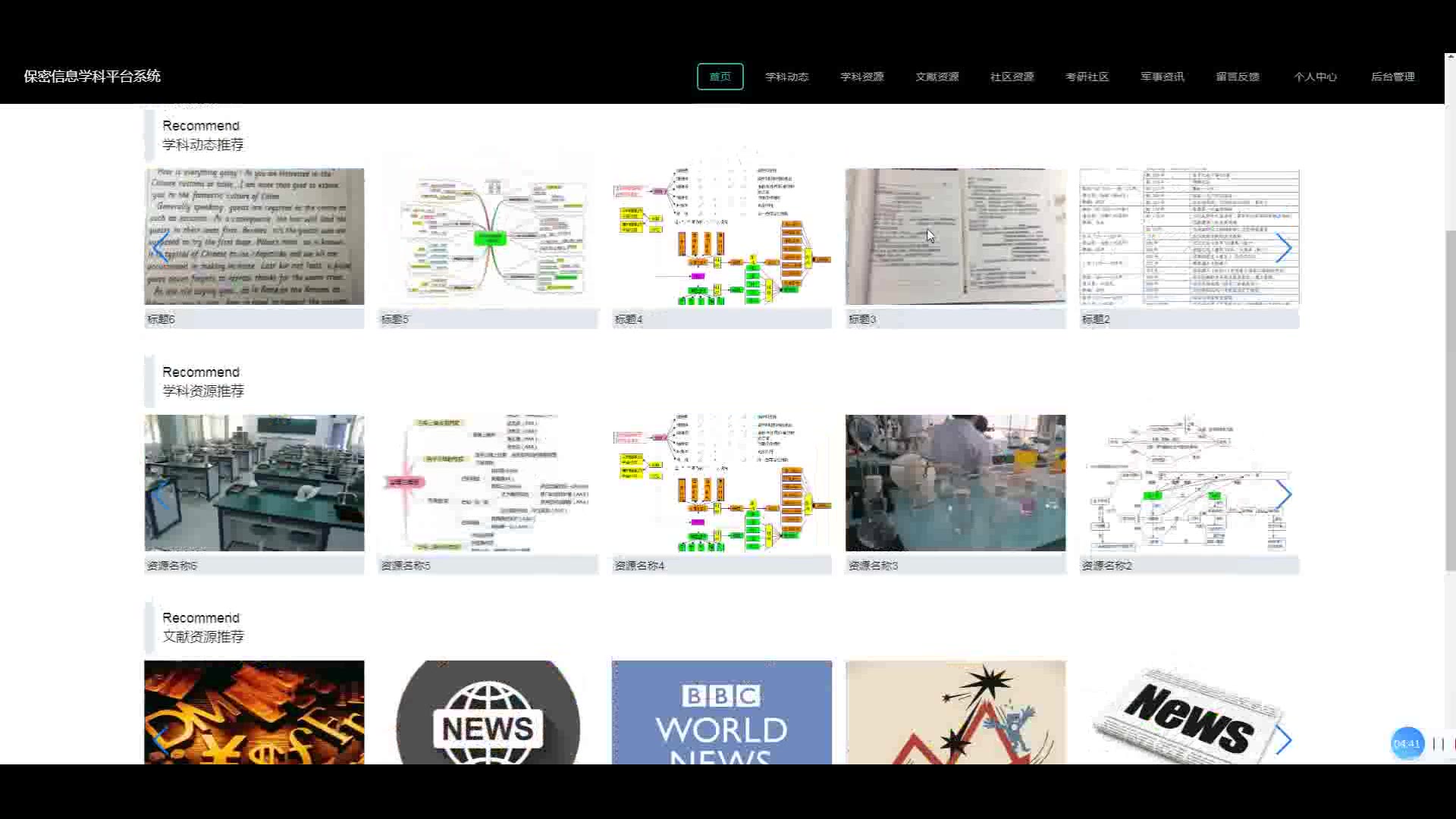
Task: Open the 资源名称2 diagram thumbnail
Action: 1189,483
